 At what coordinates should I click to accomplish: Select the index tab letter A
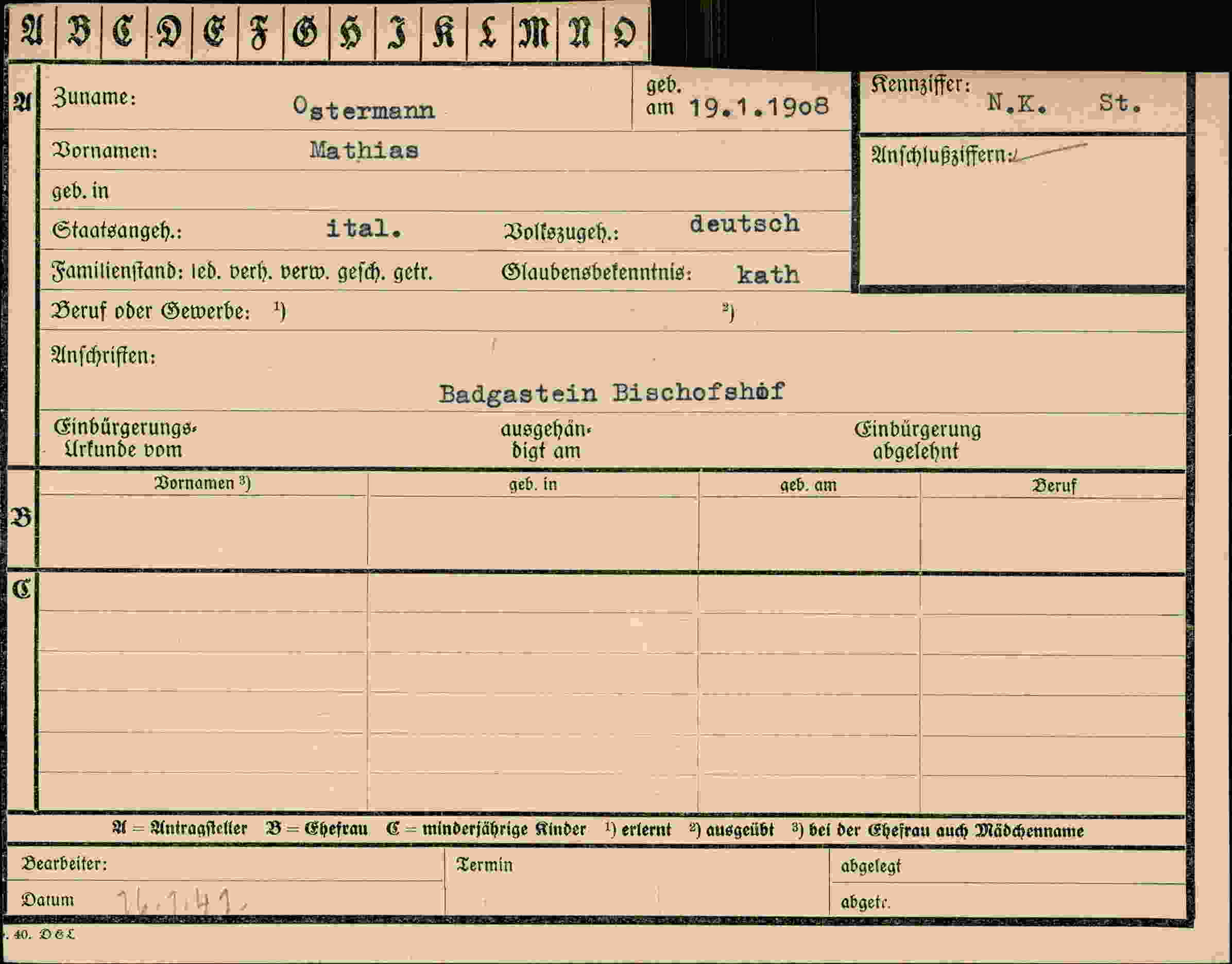click(32, 31)
